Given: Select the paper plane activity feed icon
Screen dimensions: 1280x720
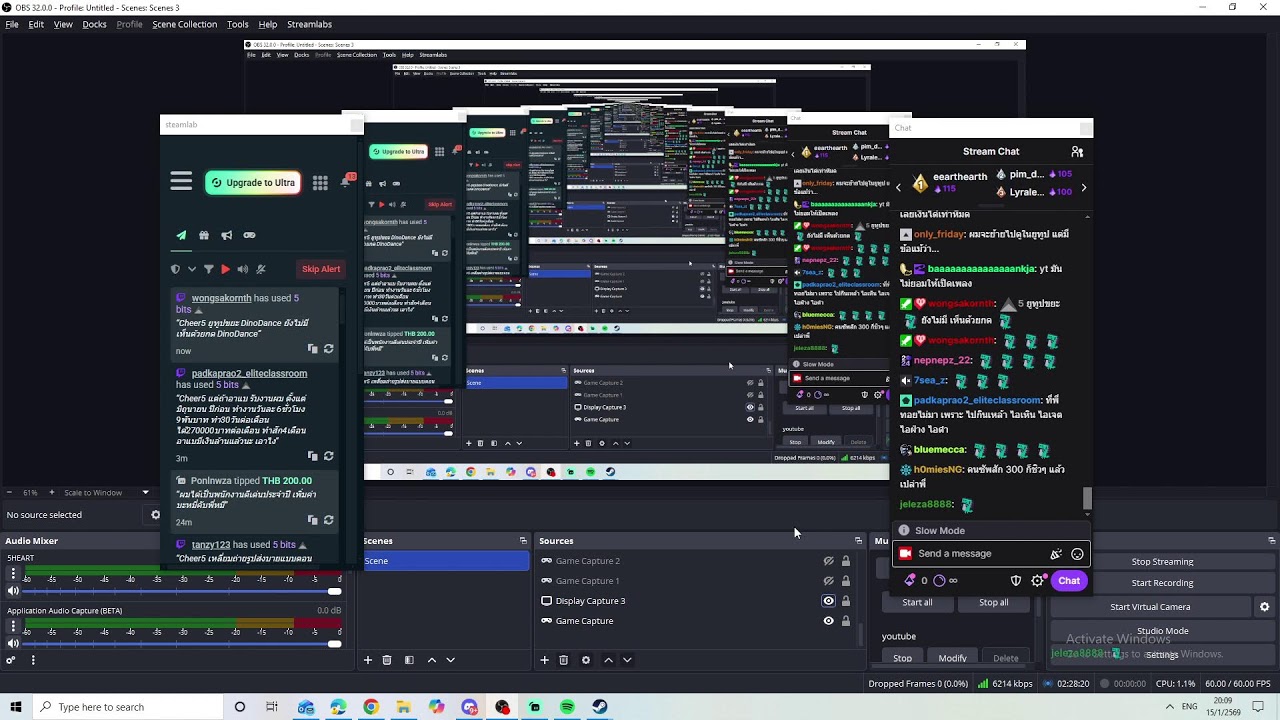Looking at the screenshot, I should [x=181, y=236].
